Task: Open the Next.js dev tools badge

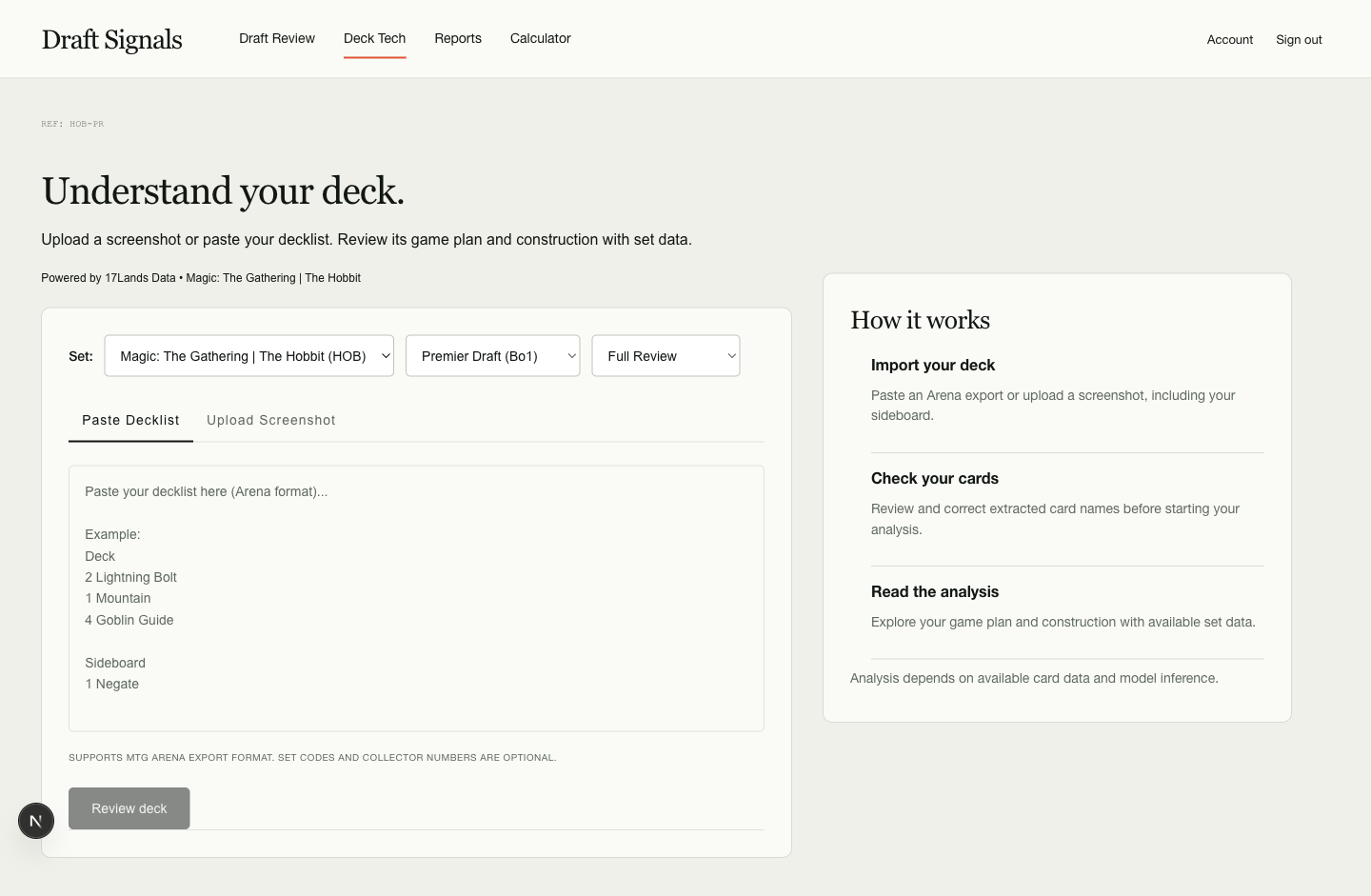Action: [x=36, y=821]
